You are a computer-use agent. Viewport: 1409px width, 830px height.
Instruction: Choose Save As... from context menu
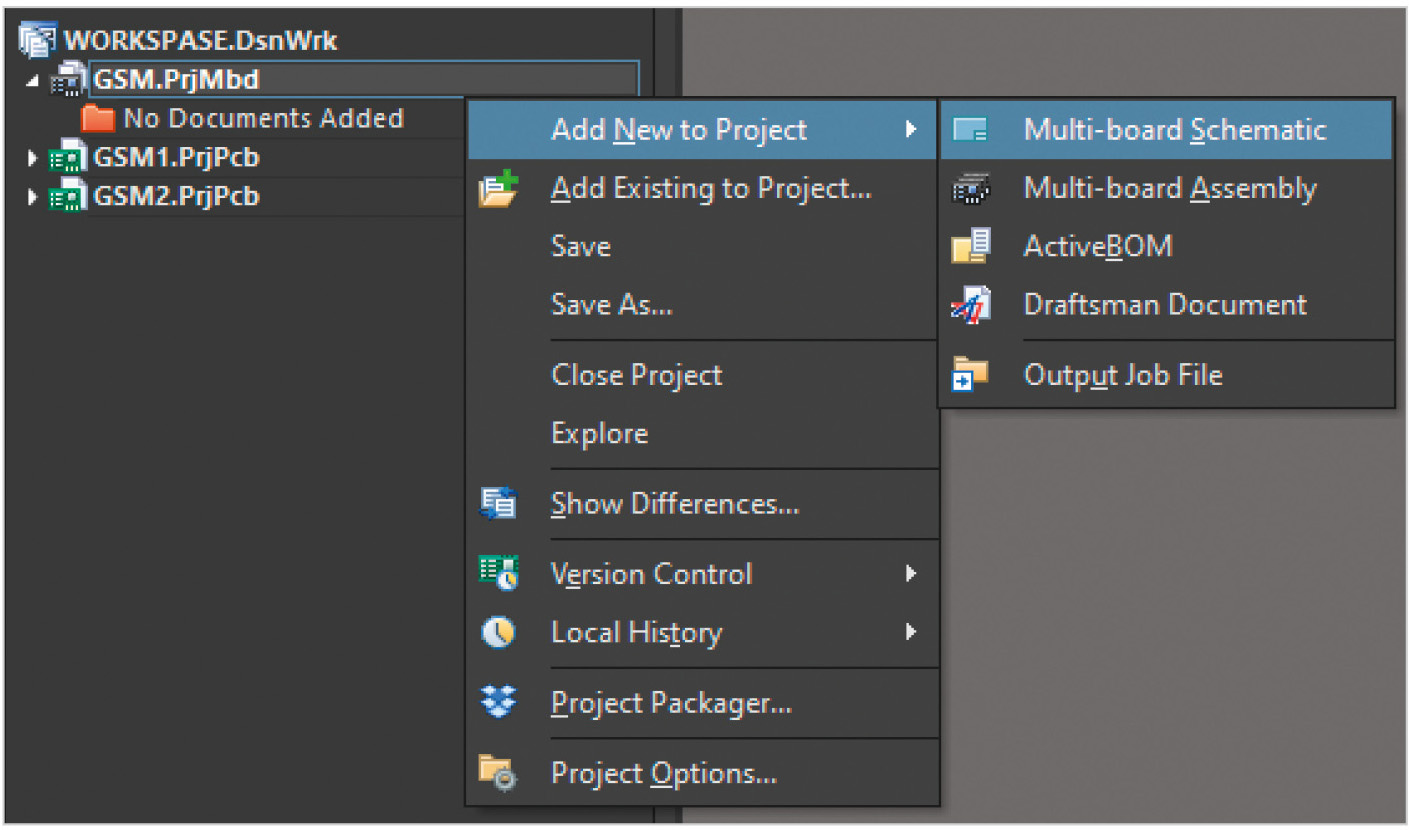[611, 304]
